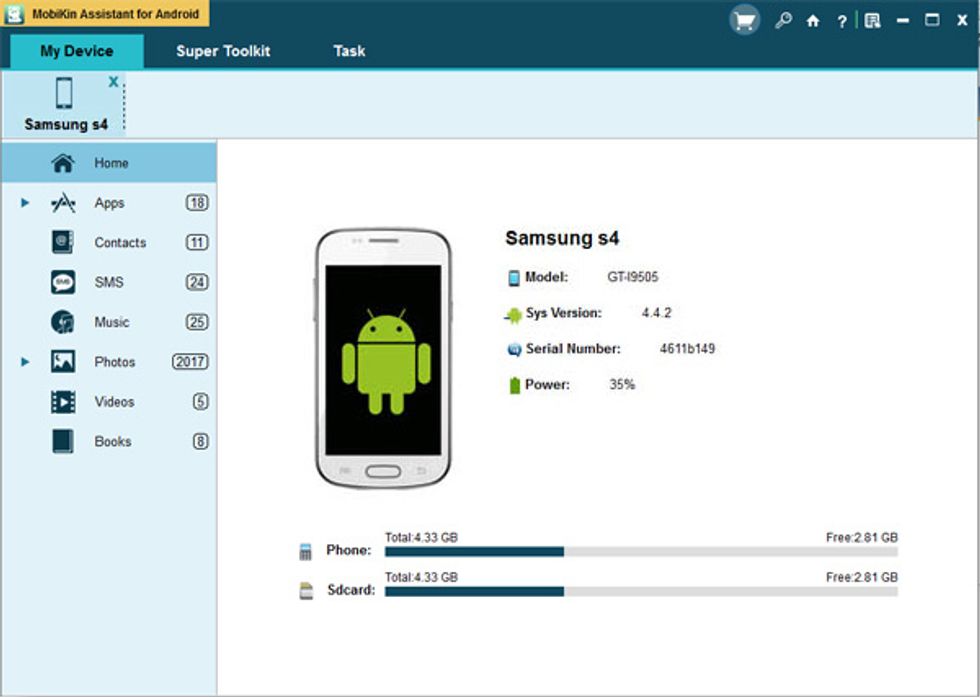Viewport: 980px width, 697px height.
Task: Expand the Photos category arrow
Action: tap(25, 362)
